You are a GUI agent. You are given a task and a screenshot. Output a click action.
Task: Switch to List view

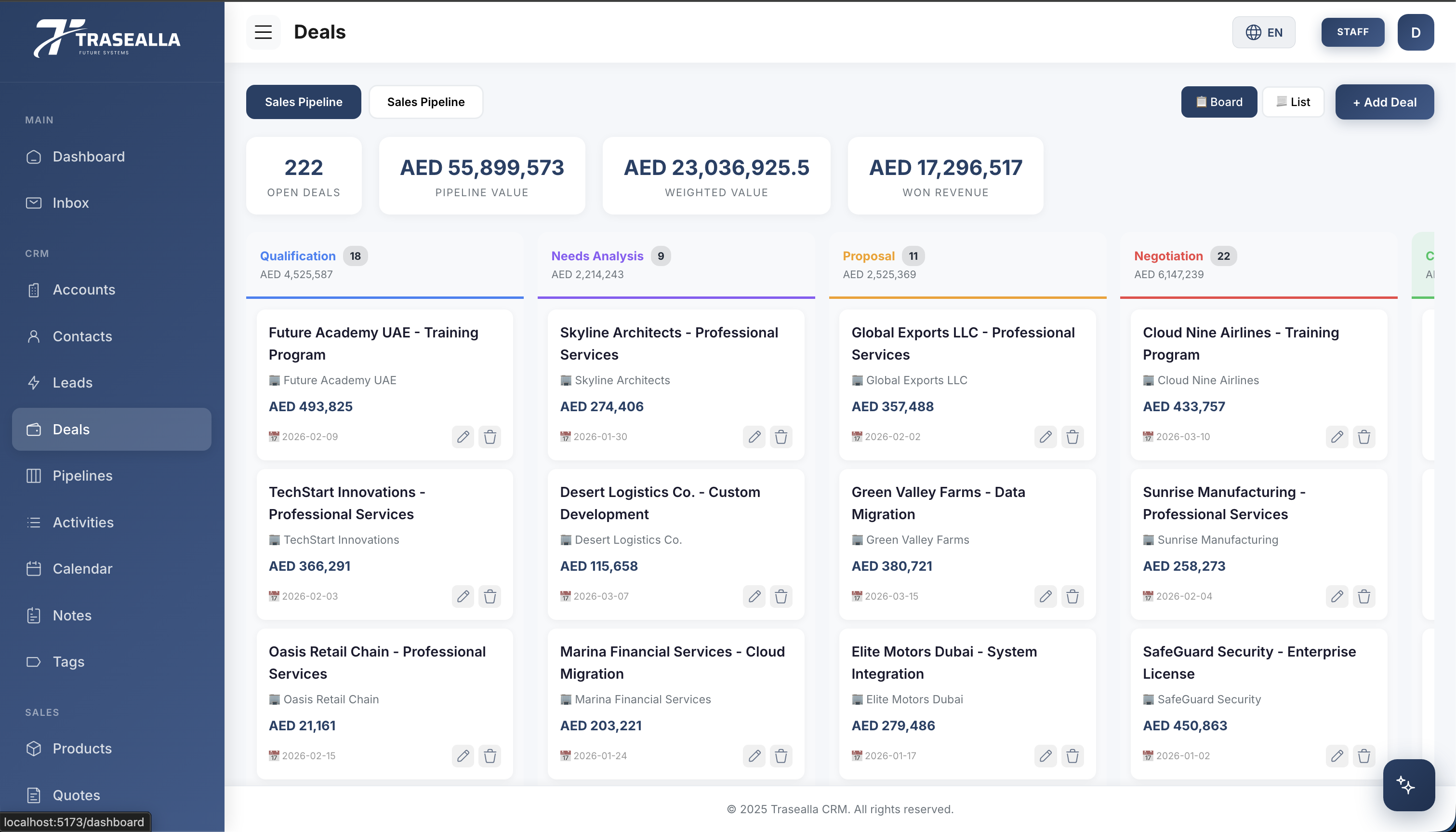pos(1293,102)
